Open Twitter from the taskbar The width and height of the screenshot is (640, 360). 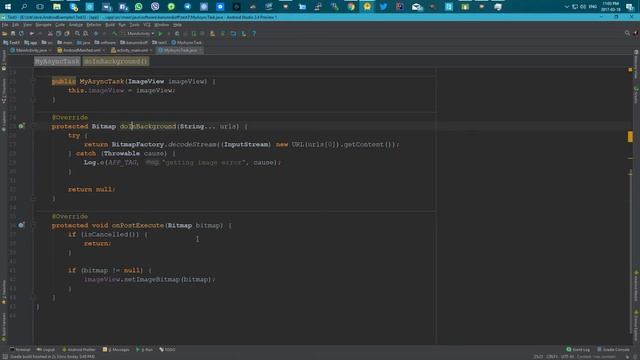383,7
